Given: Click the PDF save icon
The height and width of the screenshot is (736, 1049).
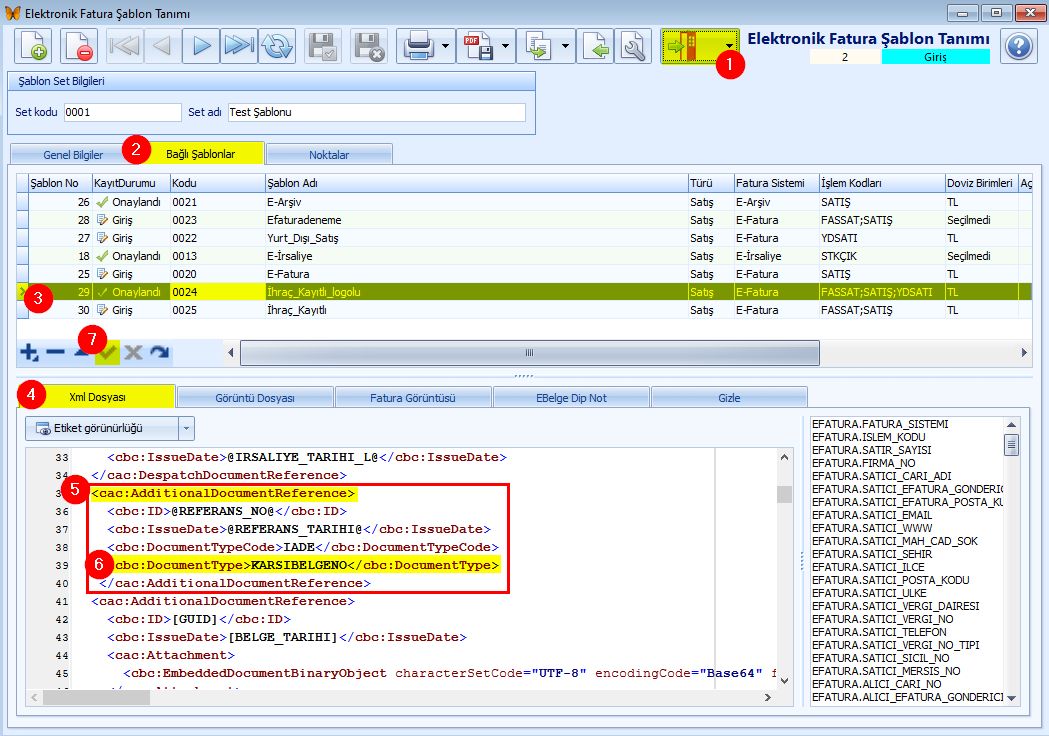Looking at the screenshot, I should coord(478,46).
